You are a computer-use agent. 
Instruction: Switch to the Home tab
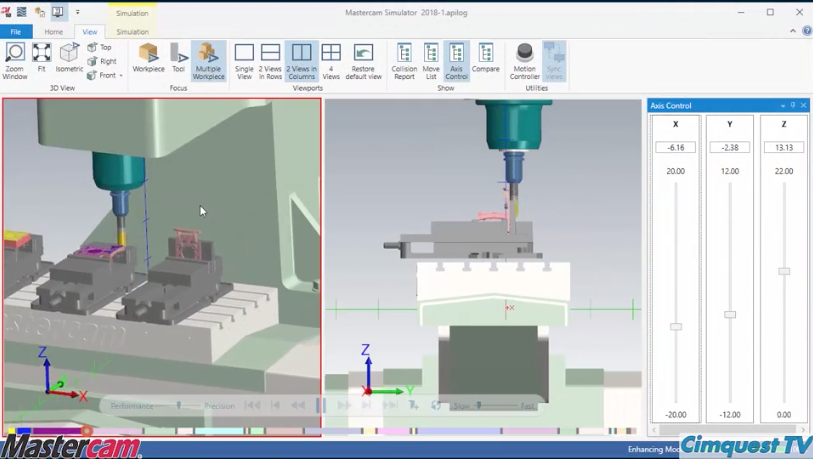tap(53, 32)
